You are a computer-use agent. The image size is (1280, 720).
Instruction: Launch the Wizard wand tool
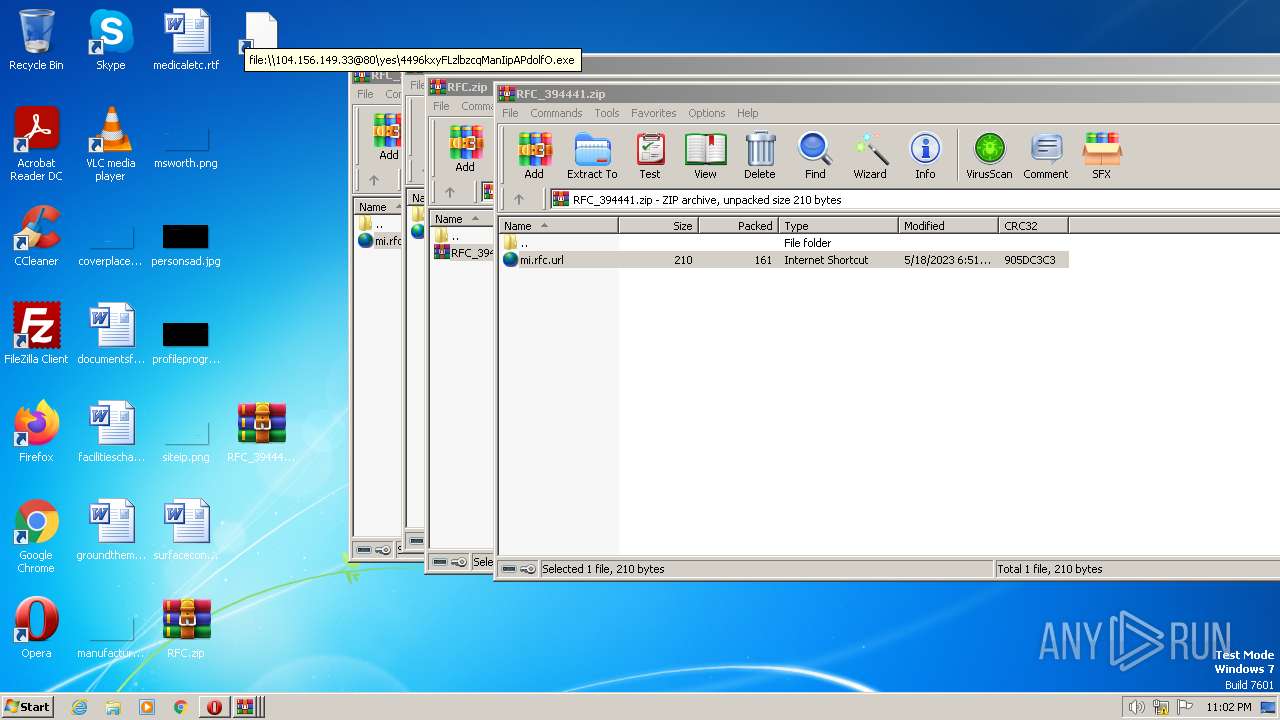(x=870, y=156)
